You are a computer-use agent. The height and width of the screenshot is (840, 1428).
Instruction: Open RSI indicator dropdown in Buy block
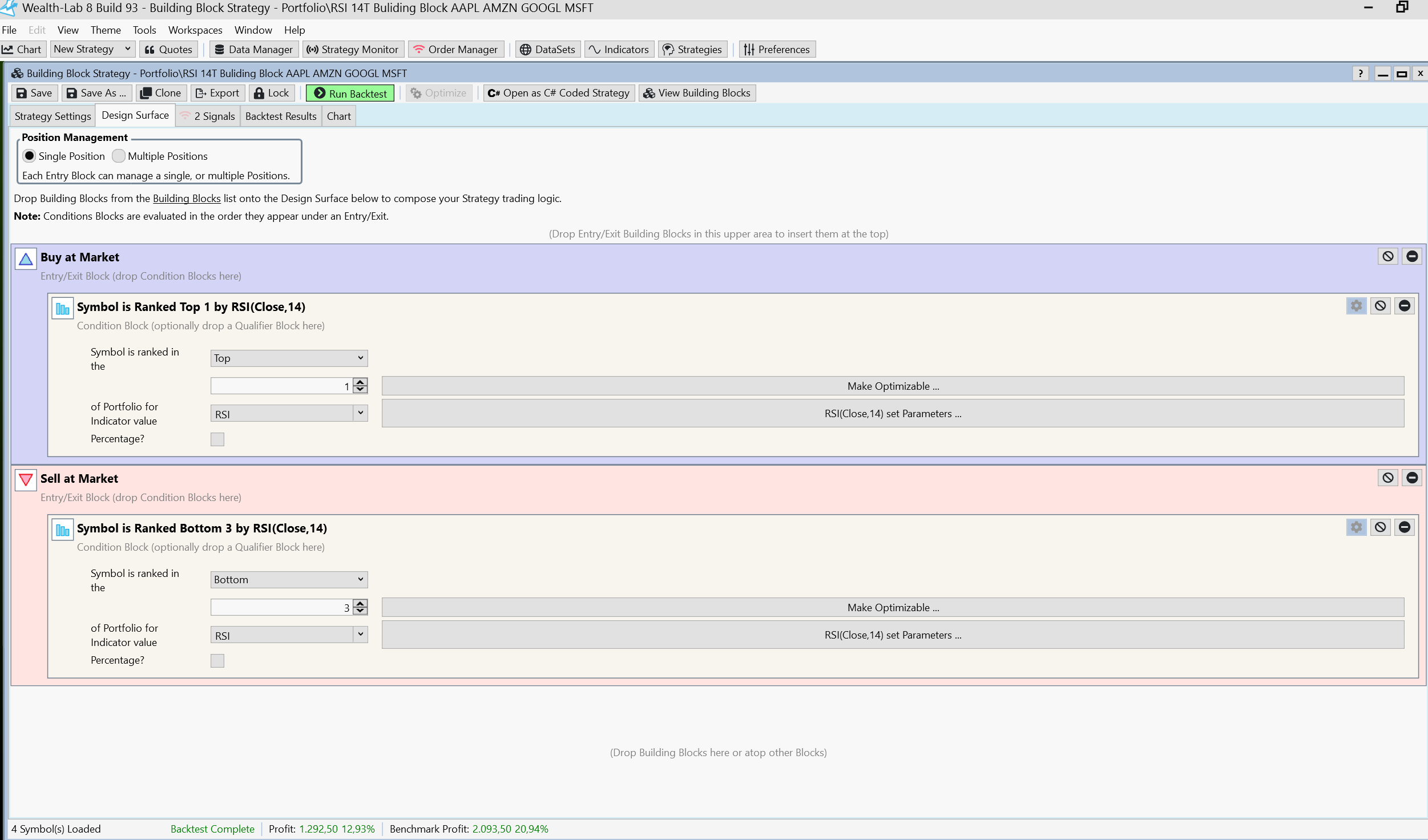click(x=360, y=413)
